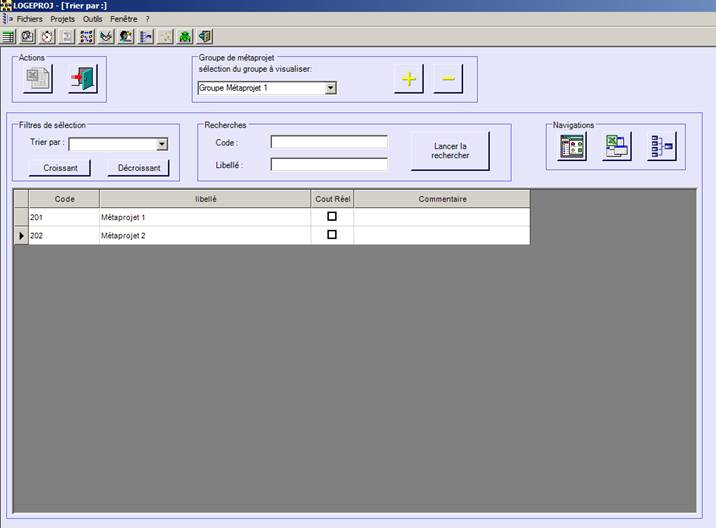716x528 pixels.
Task: Open the Fichiers menu
Action: click(29, 19)
